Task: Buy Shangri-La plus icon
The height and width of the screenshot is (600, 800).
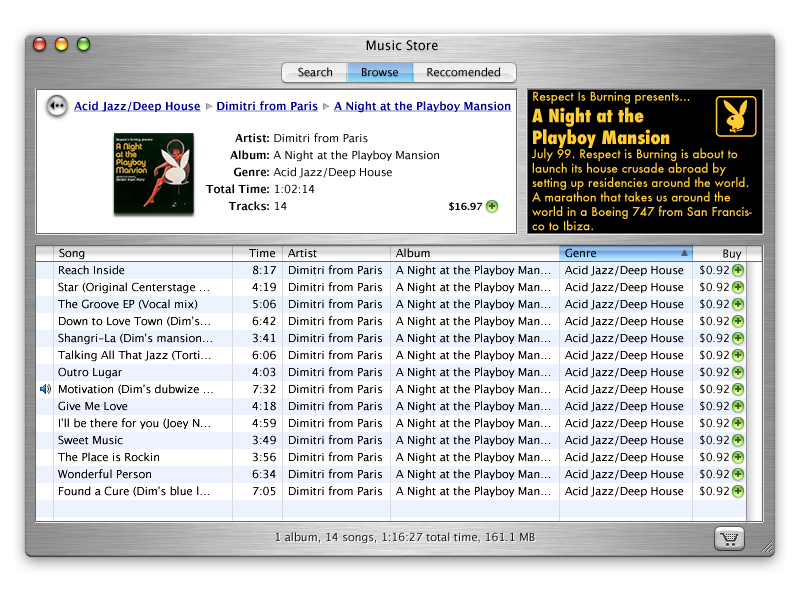Action: point(738,338)
